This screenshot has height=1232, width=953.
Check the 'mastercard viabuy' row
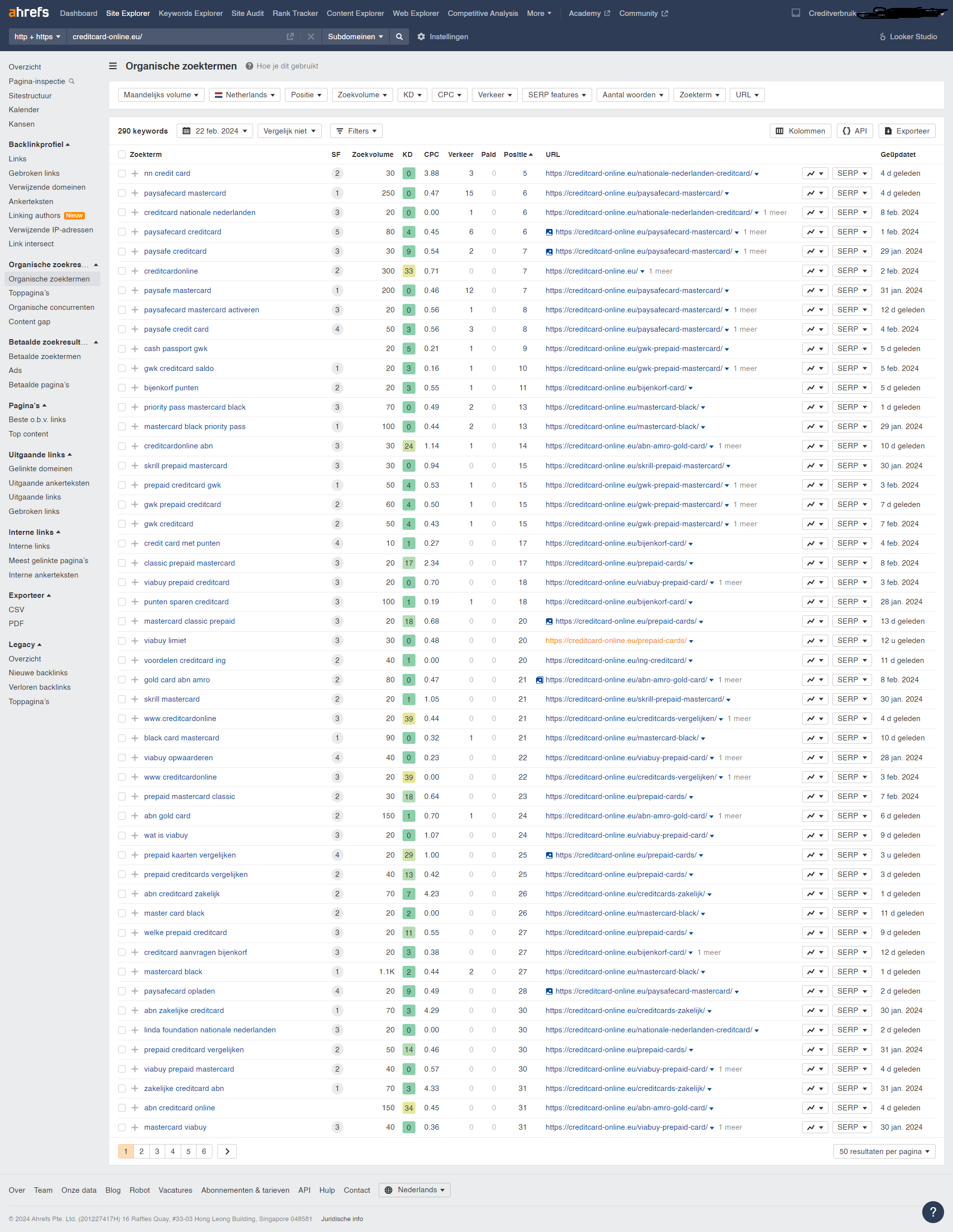[x=122, y=1127]
